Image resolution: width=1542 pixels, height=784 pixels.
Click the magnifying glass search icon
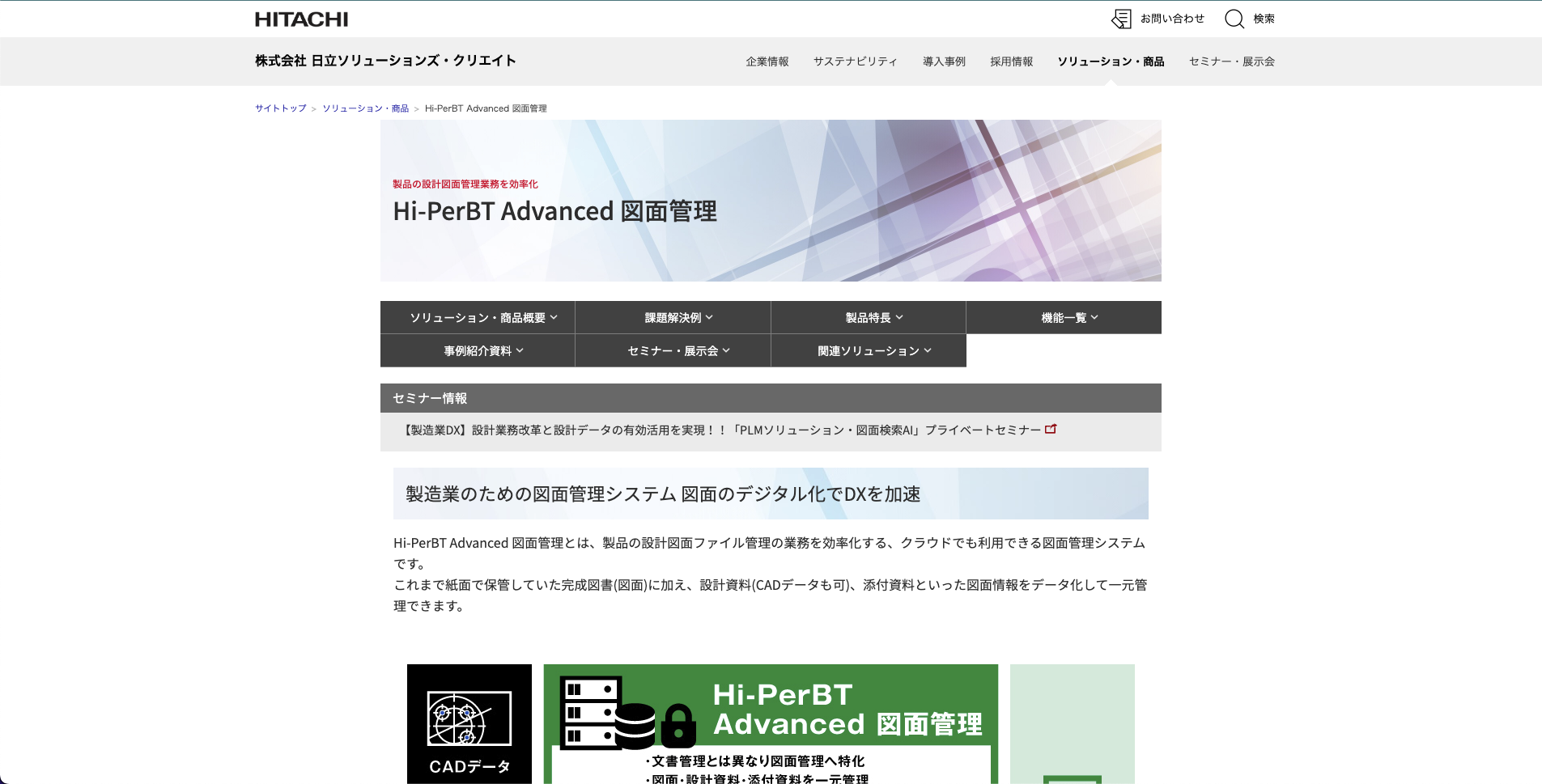1234,19
